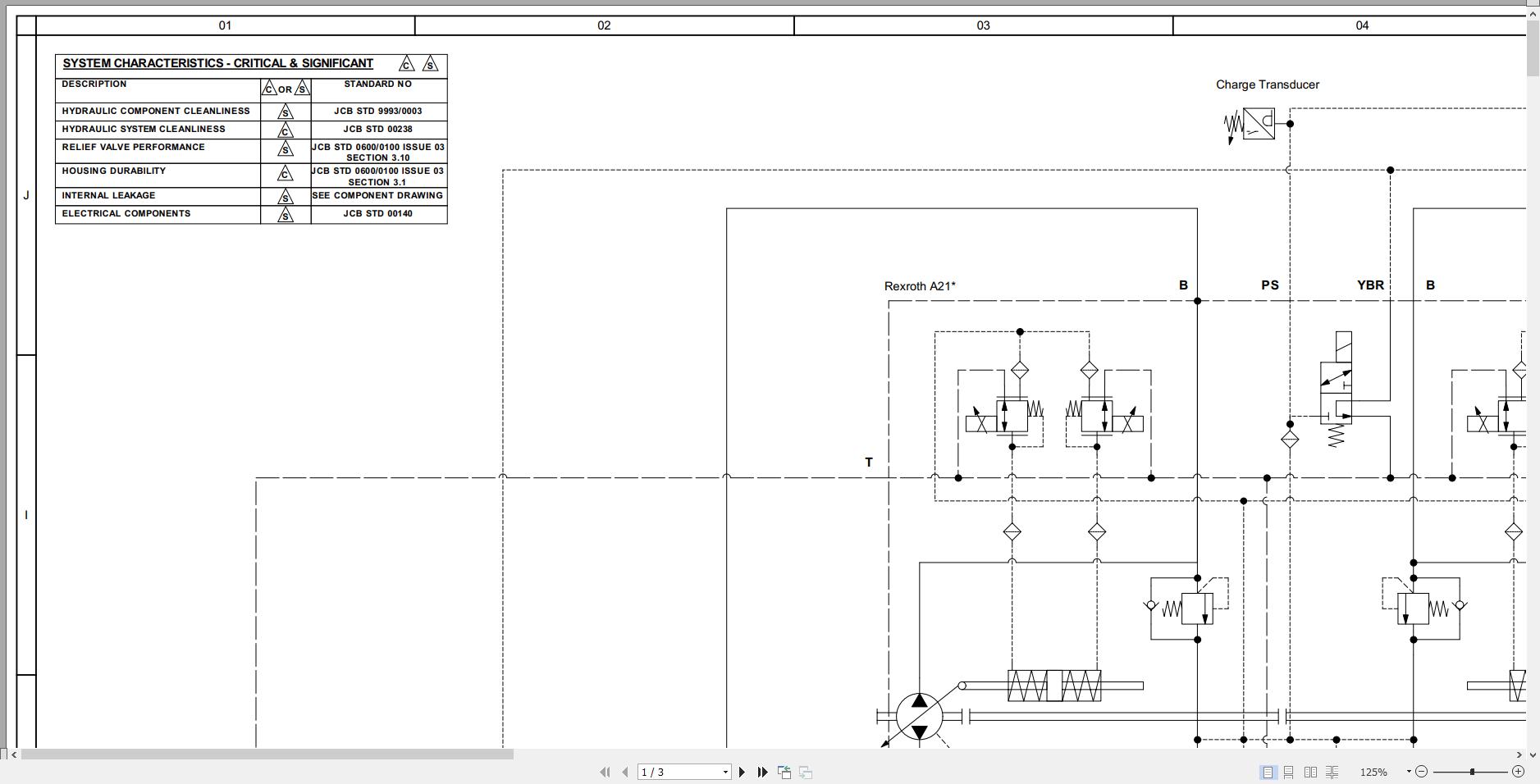Open the zoom level dropdown next to 125%
This screenshot has height=784, width=1540.
pyautogui.click(x=1407, y=772)
